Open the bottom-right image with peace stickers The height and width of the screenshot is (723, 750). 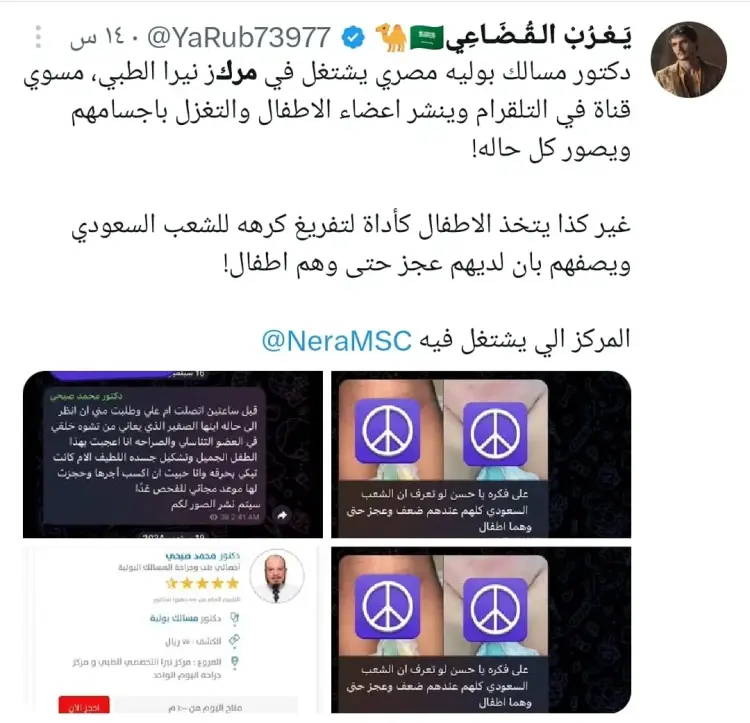click(481, 630)
